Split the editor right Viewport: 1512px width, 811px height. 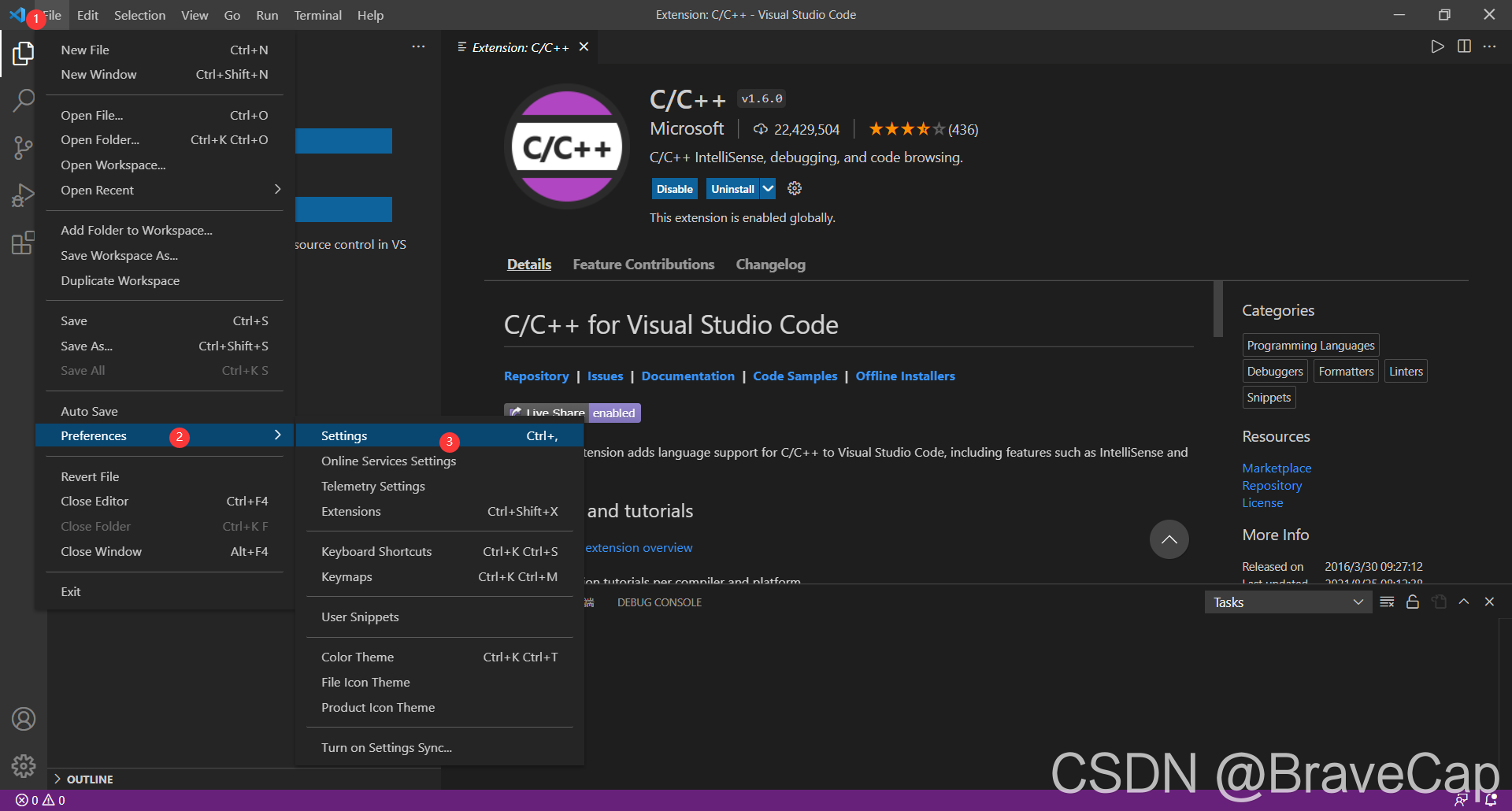(x=1464, y=46)
